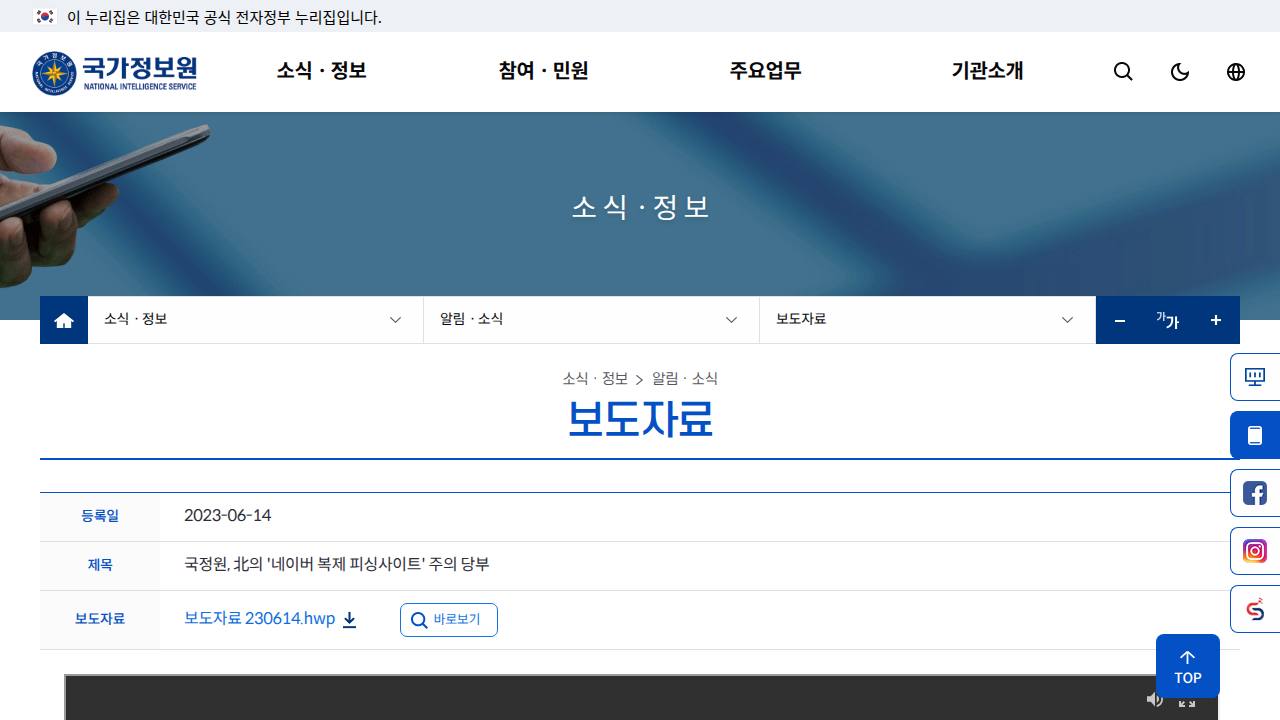
Task: Open the monitor icon in side panel
Action: [x=1255, y=377]
